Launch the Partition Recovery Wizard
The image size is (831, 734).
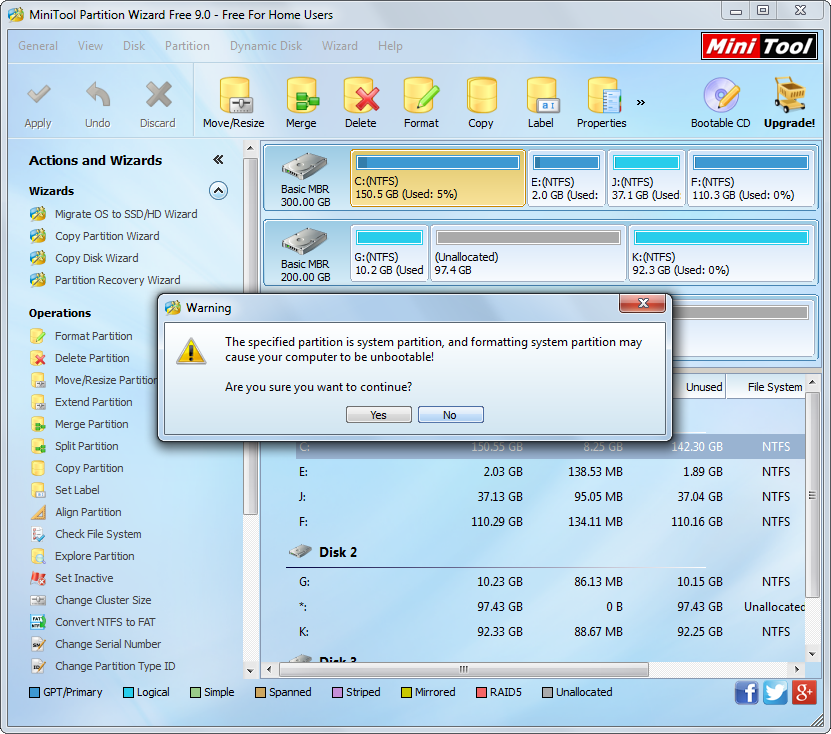(x=118, y=280)
